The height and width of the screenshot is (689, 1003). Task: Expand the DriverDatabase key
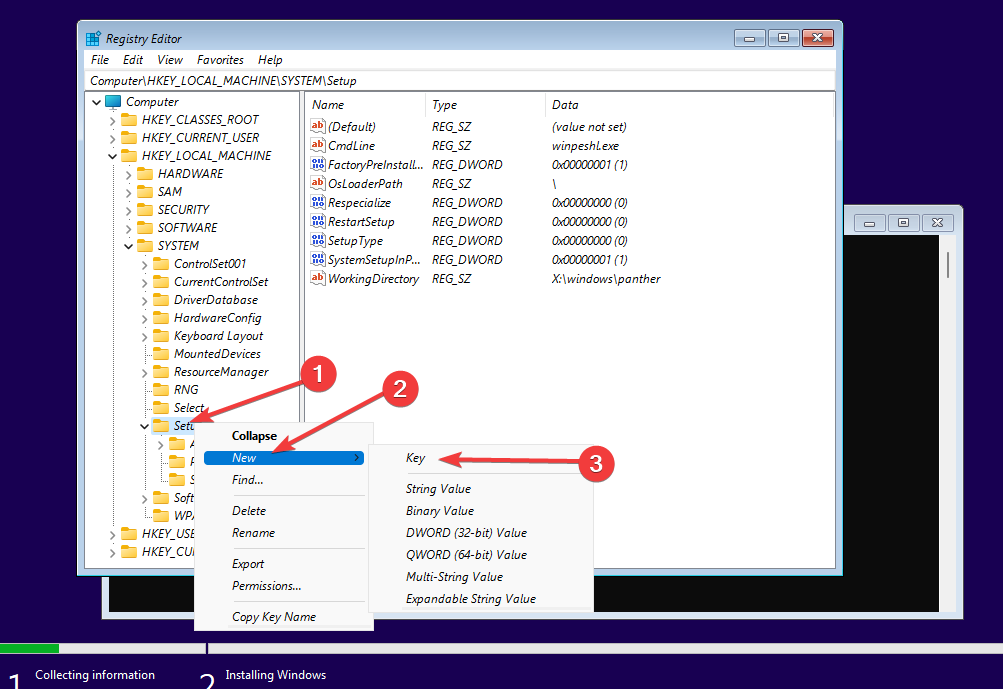tap(145, 300)
